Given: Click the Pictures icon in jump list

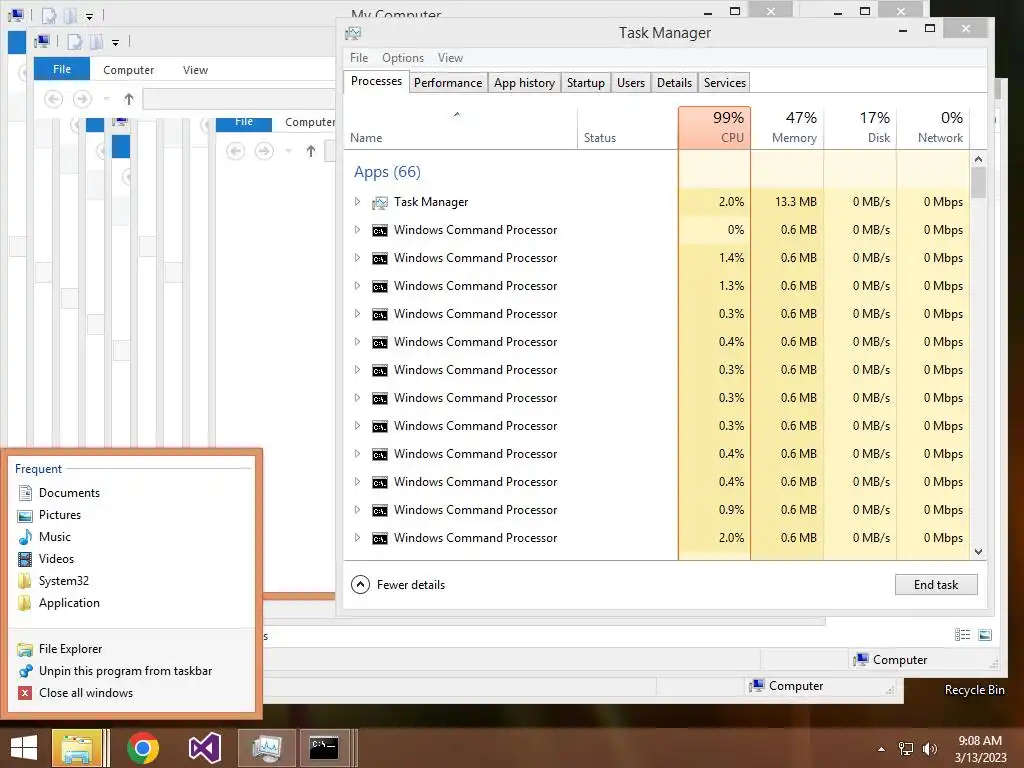Looking at the screenshot, I should coord(25,515).
